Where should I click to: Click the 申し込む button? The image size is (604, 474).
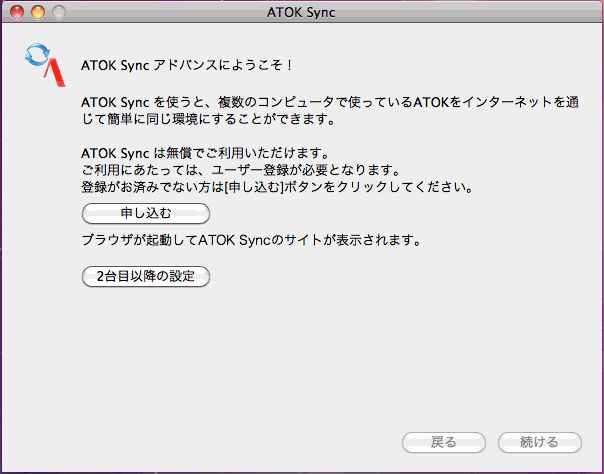(146, 213)
